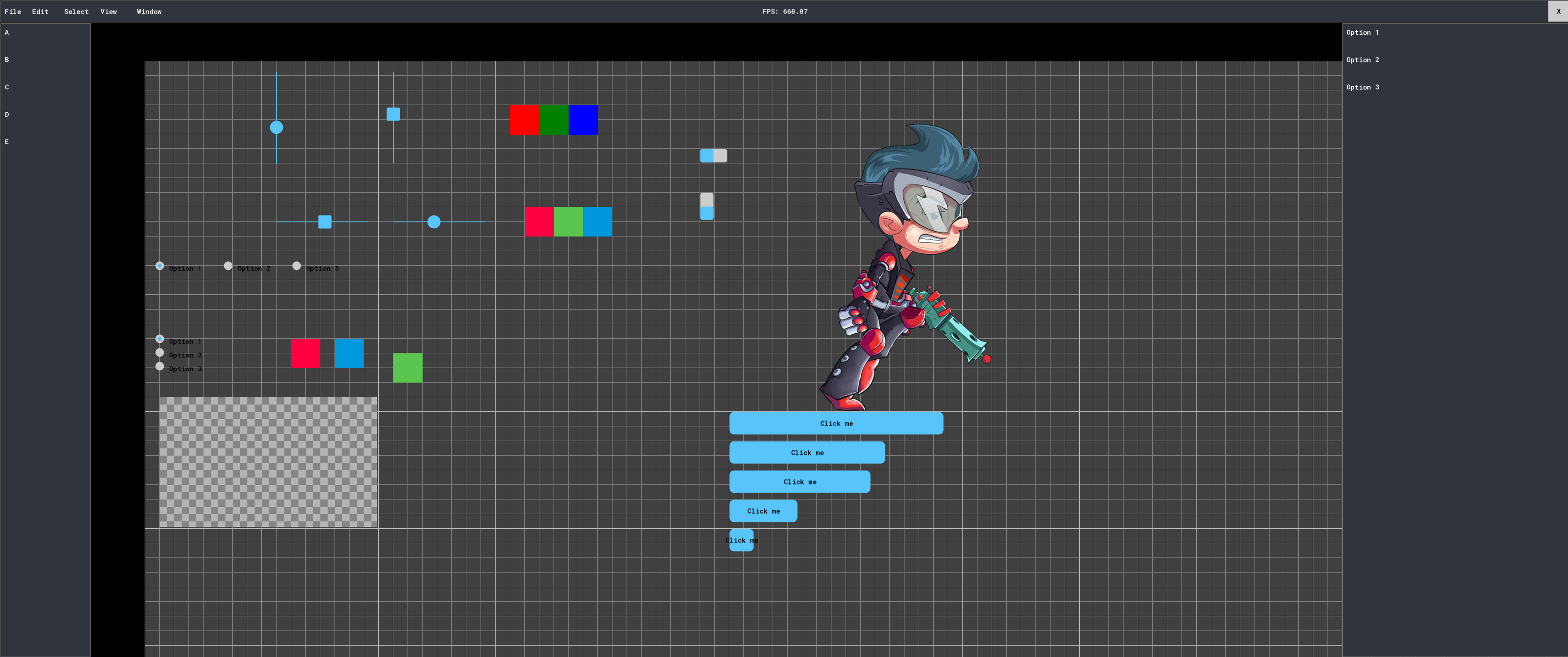Click the smallest "Click me" button
The width and height of the screenshot is (1568, 657).
[741, 540]
